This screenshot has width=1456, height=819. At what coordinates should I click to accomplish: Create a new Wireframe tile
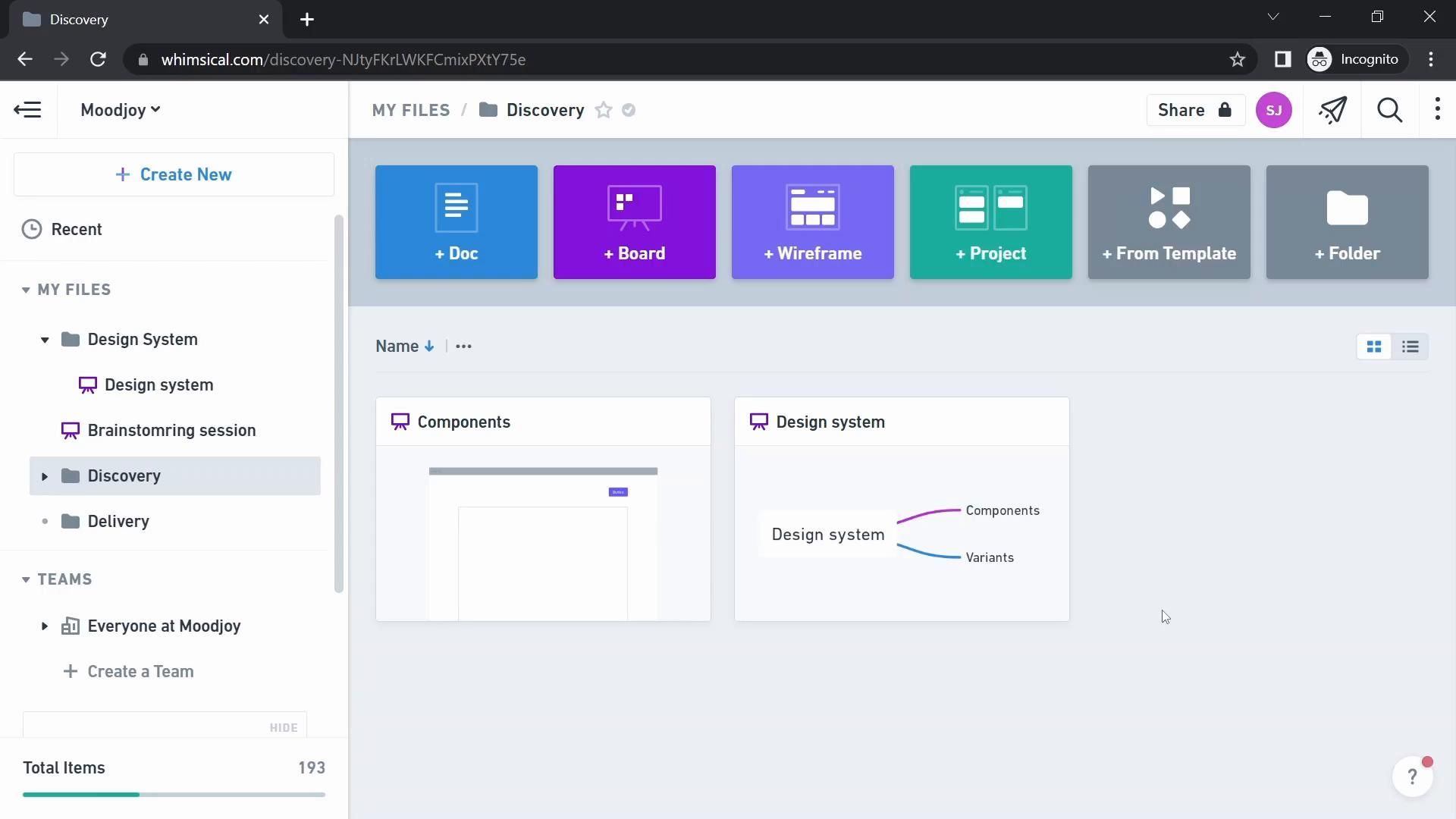point(812,222)
